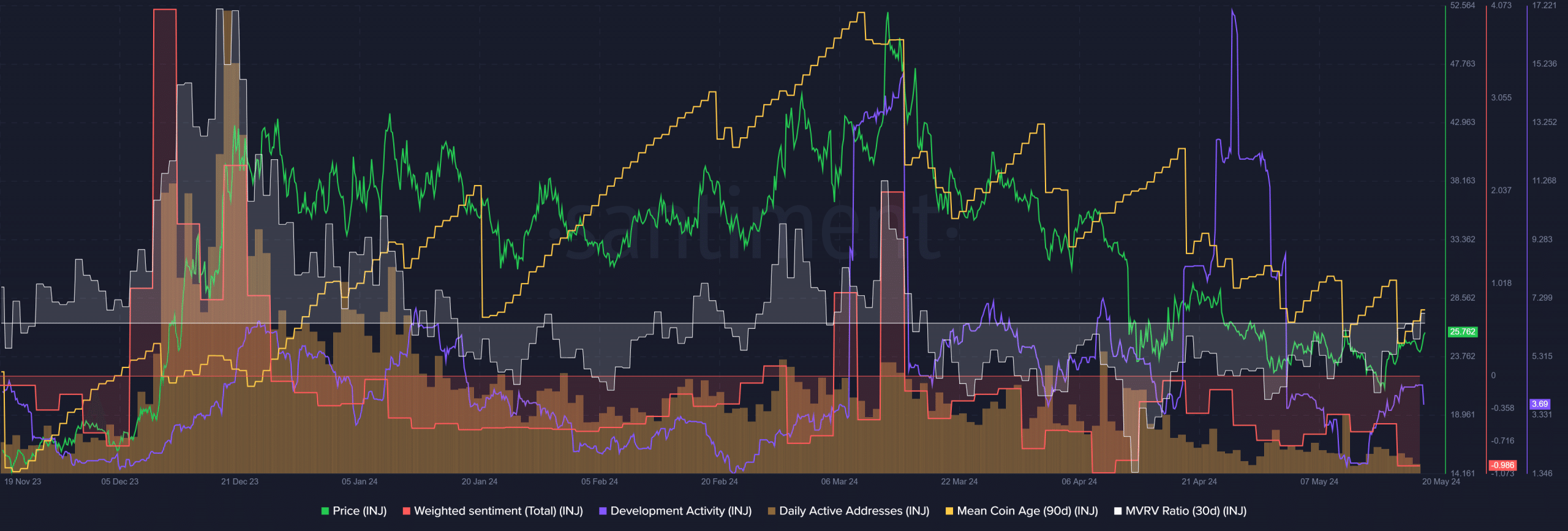This screenshot has height=531, width=1568.
Task: Click the purple 3.69 development activity tag
Action: tap(1540, 404)
